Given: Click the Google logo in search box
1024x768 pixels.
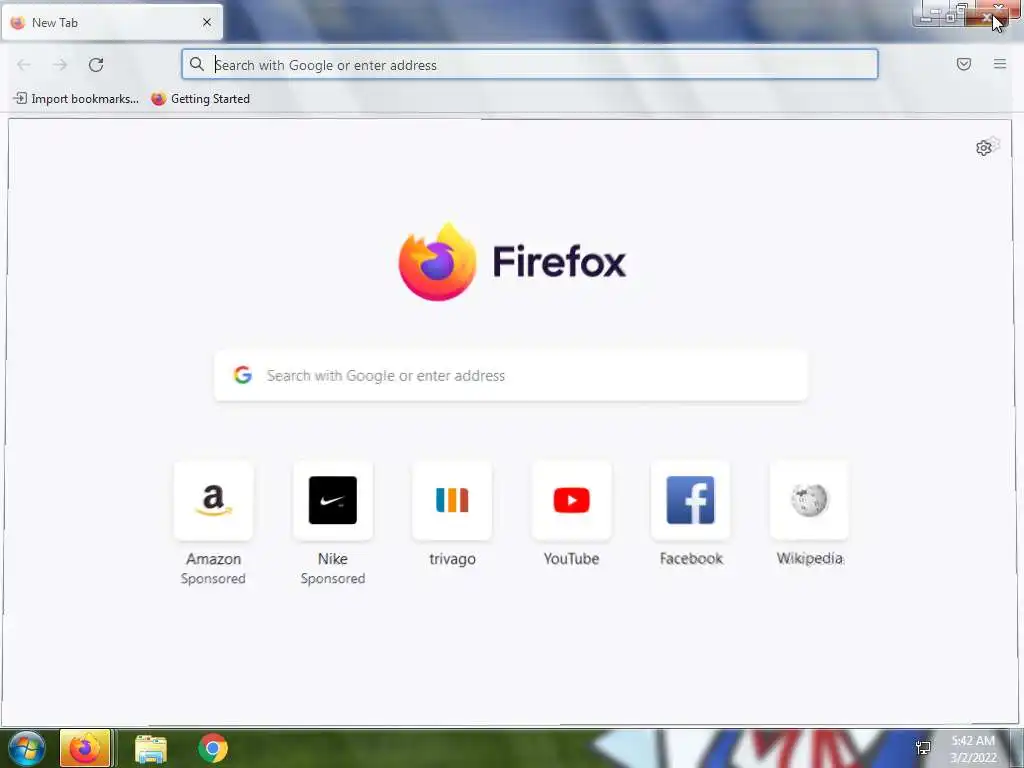Looking at the screenshot, I should click(x=243, y=375).
